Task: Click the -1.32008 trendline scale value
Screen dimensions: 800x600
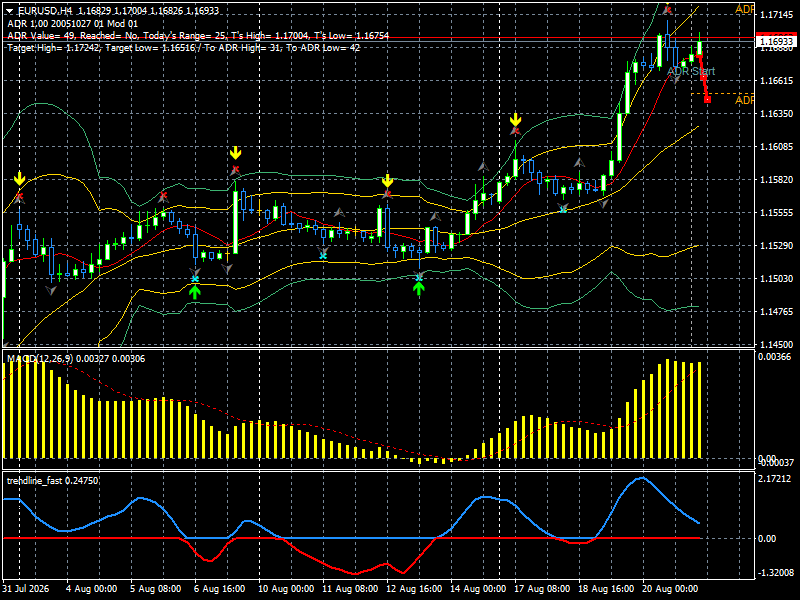Action: point(776,572)
